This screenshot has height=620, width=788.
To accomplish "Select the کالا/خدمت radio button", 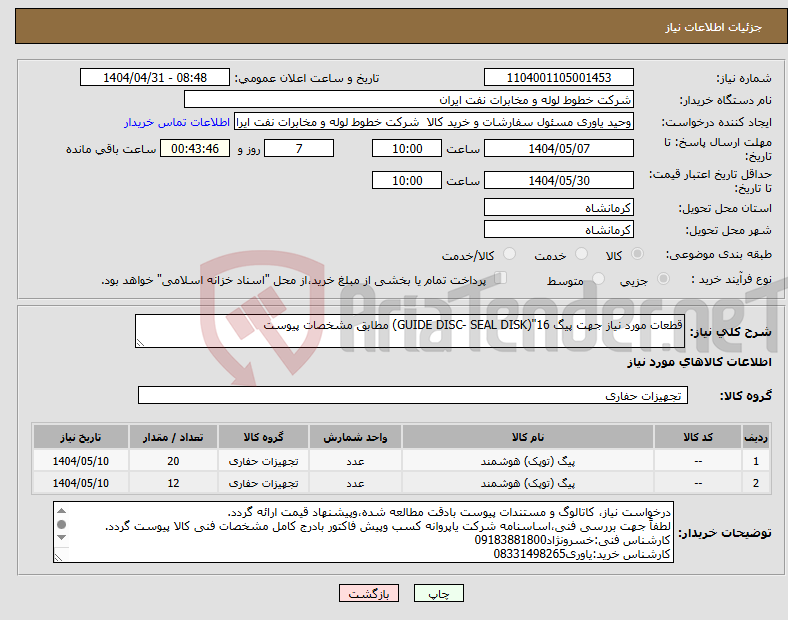I will [x=509, y=254].
